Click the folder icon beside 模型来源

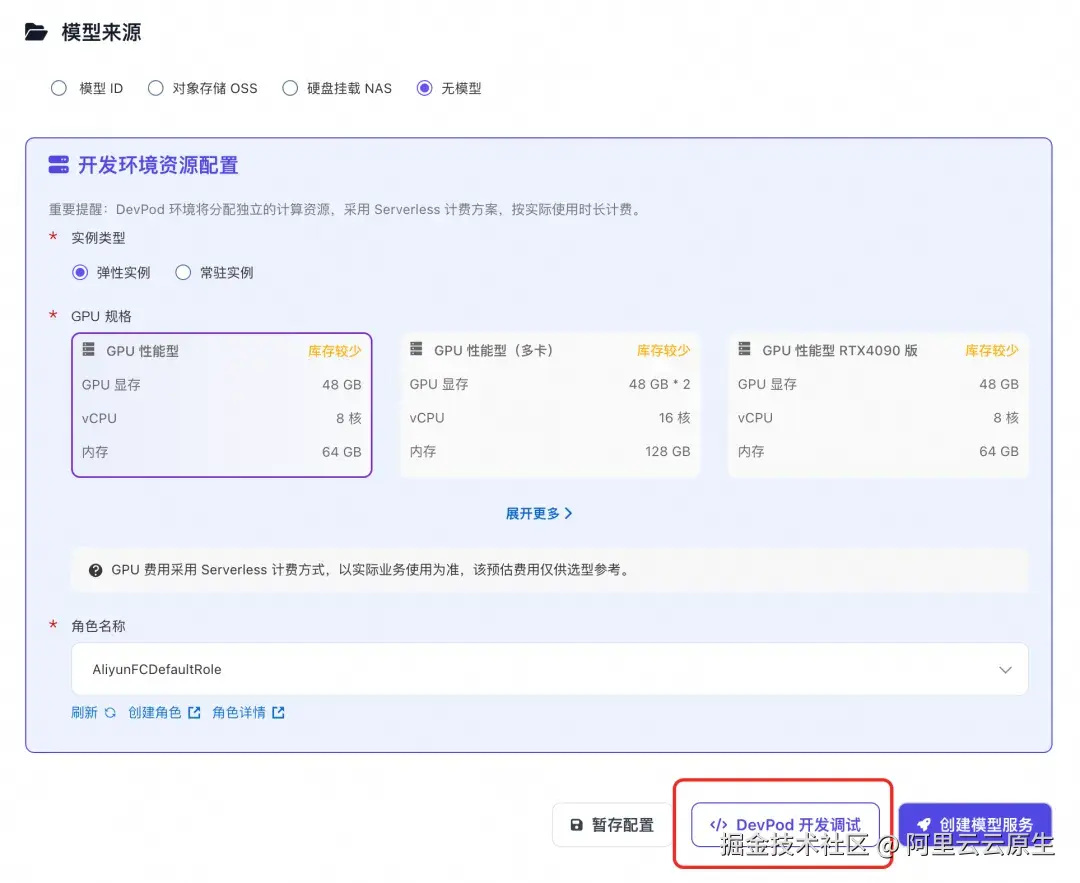(36, 32)
